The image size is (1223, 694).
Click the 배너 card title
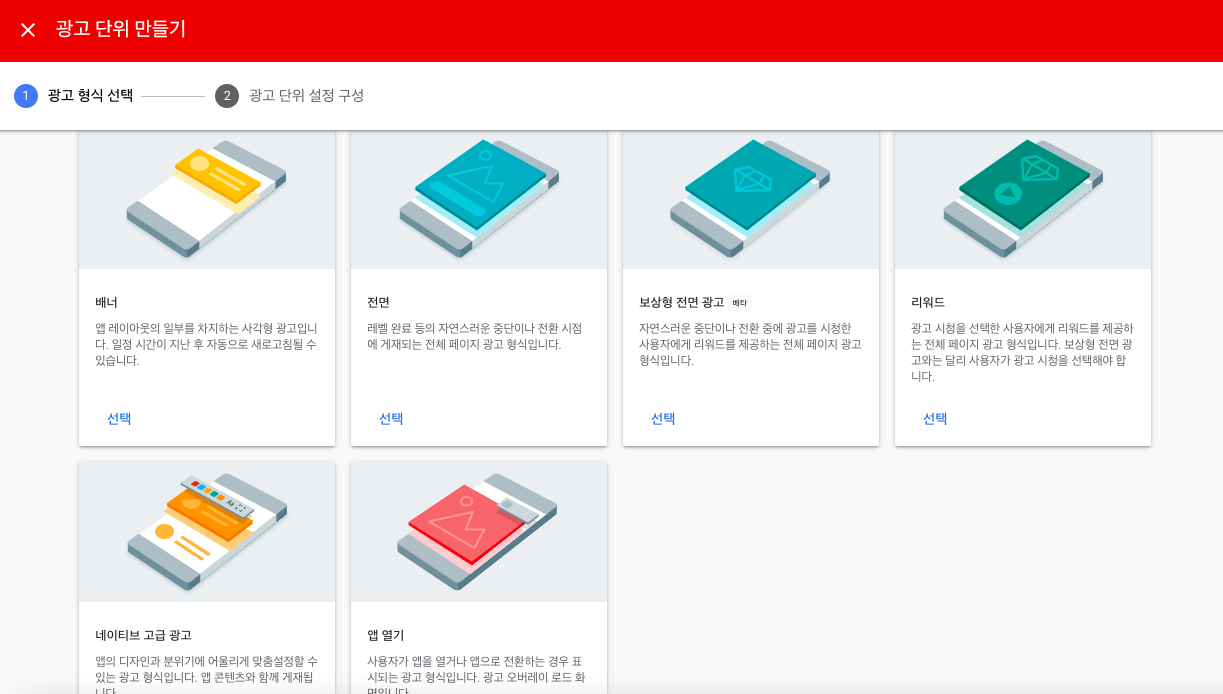coord(107,302)
